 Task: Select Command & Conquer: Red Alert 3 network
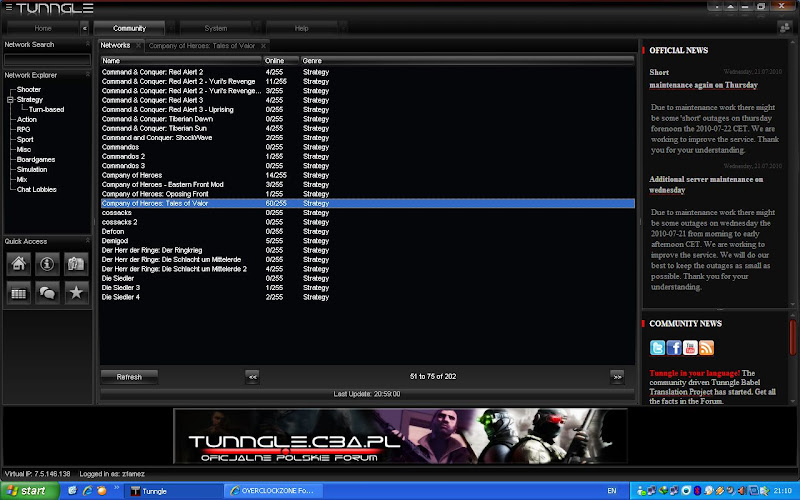click(367, 100)
